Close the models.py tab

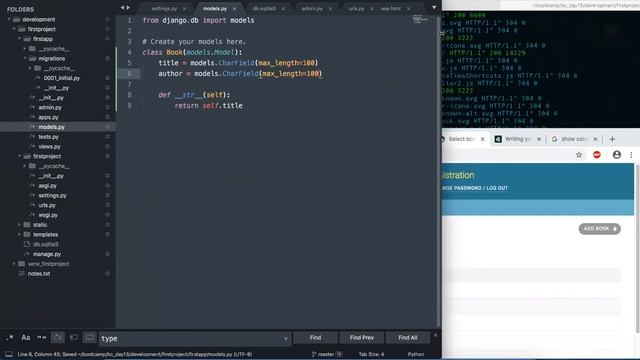tap(234, 9)
